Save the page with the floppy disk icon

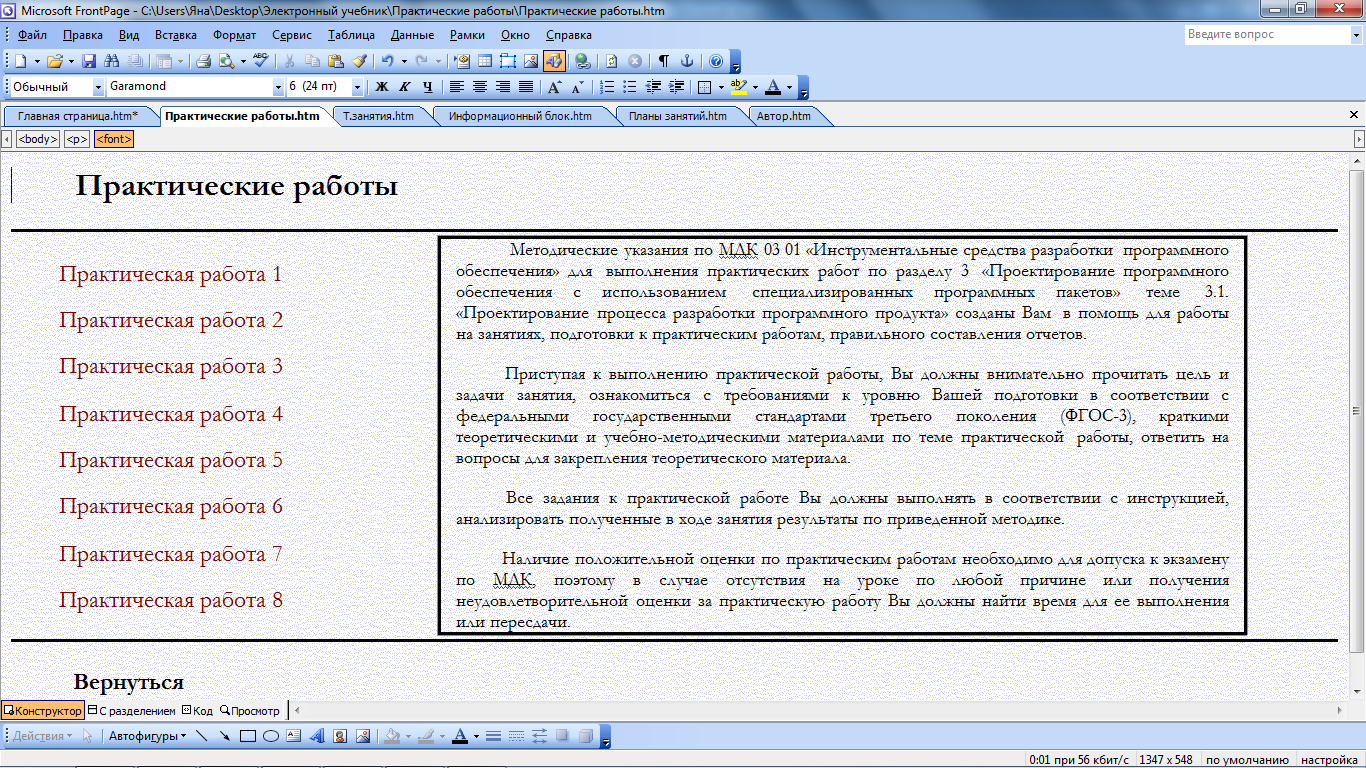pyautogui.click(x=88, y=61)
